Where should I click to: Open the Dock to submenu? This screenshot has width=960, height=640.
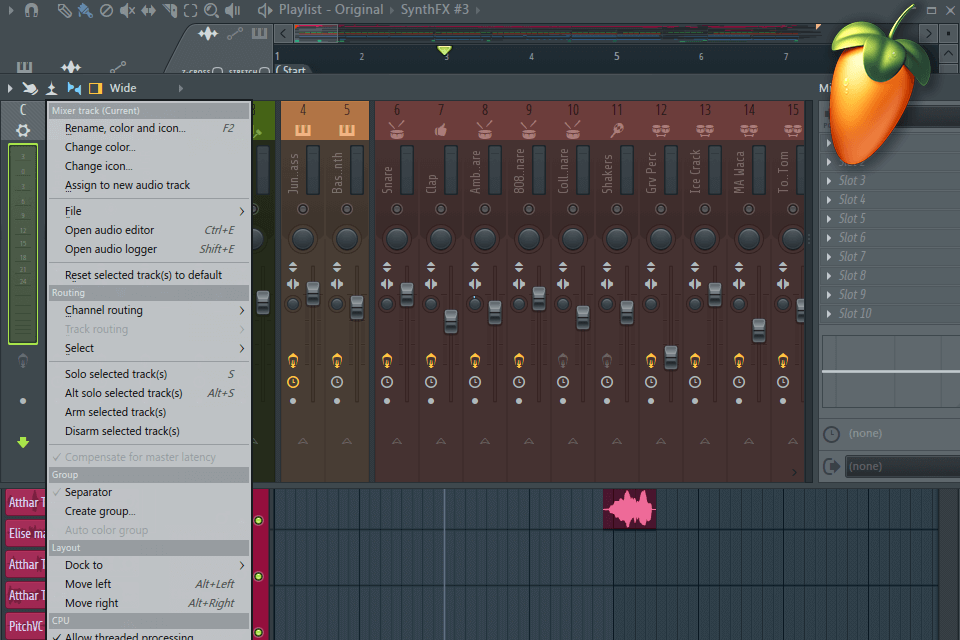pyautogui.click(x=150, y=565)
